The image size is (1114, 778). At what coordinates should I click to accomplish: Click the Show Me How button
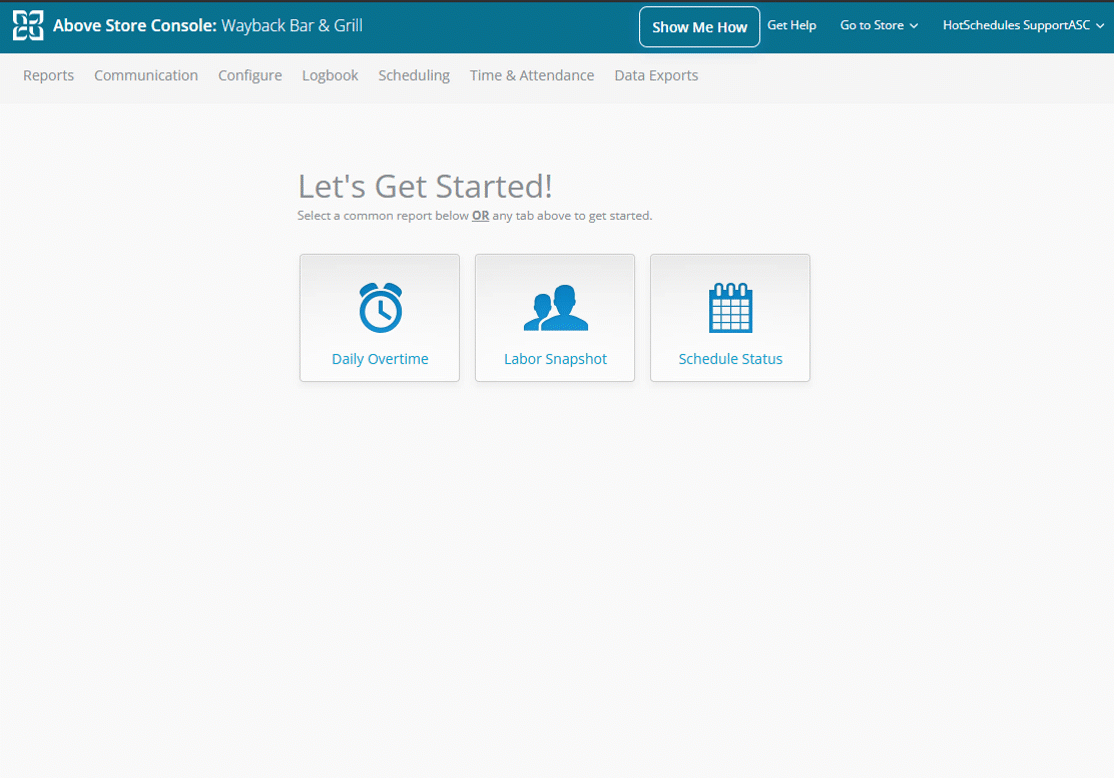[x=699, y=27]
